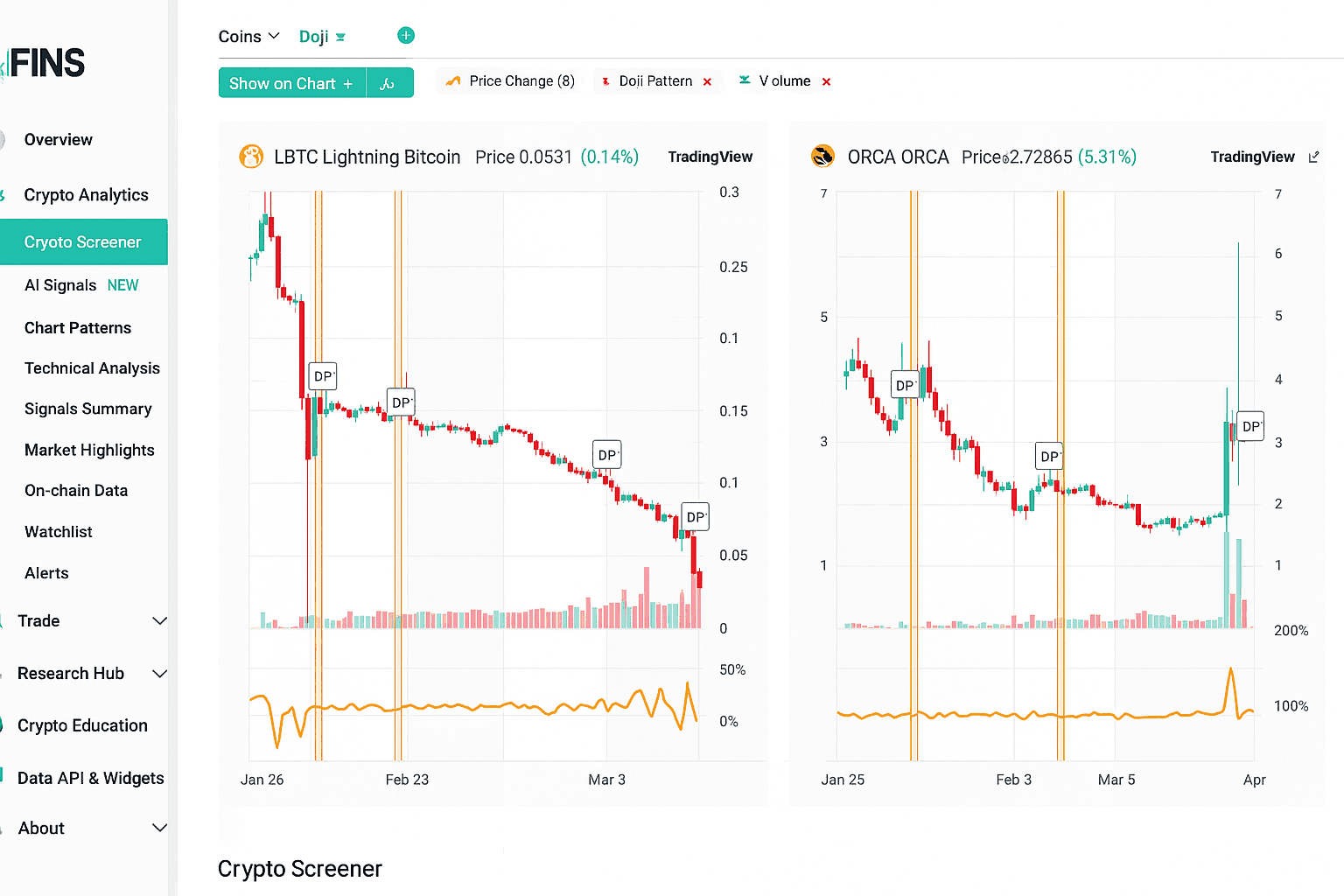Expand the About sidebar section
Image resolution: width=1344 pixels, height=896 pixels.
[x=159, y=829]
